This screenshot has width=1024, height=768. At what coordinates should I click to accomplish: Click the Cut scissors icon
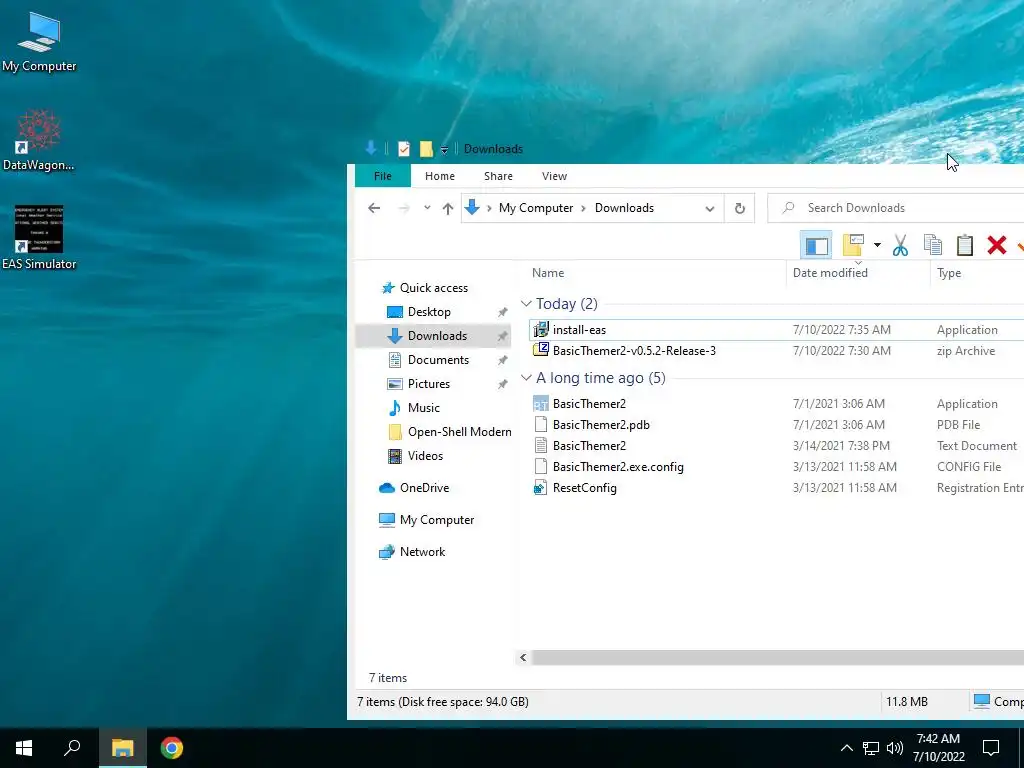point(900,246)
